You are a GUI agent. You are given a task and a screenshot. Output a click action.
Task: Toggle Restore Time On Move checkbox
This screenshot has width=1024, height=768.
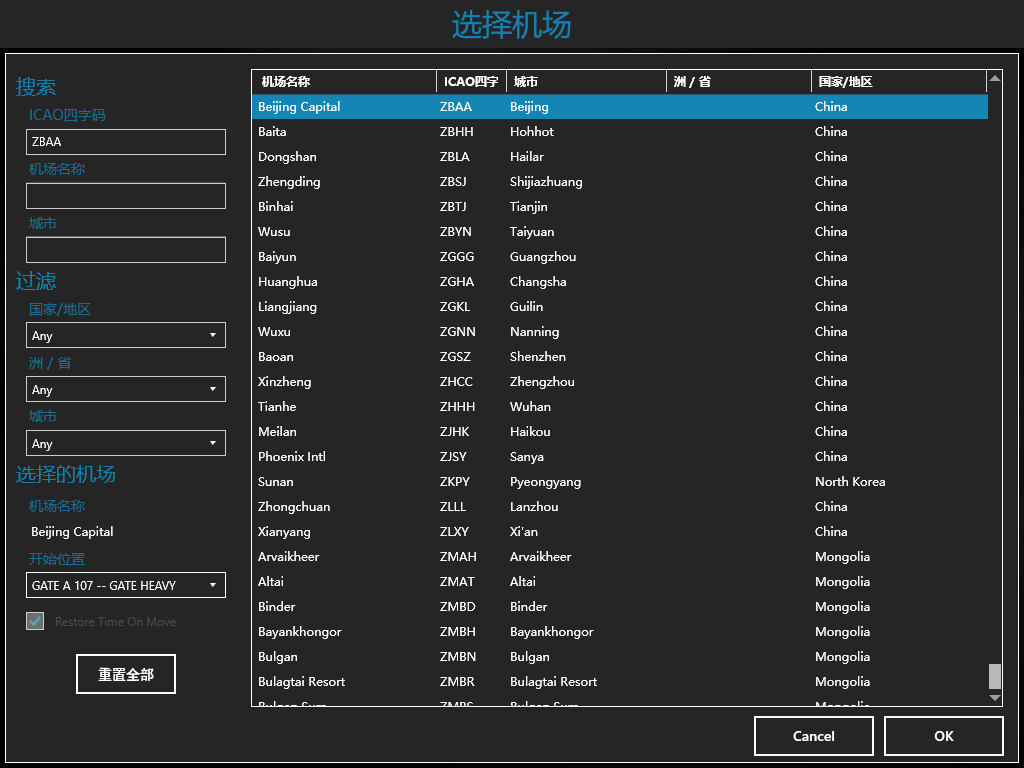click(x=35, y=621)
